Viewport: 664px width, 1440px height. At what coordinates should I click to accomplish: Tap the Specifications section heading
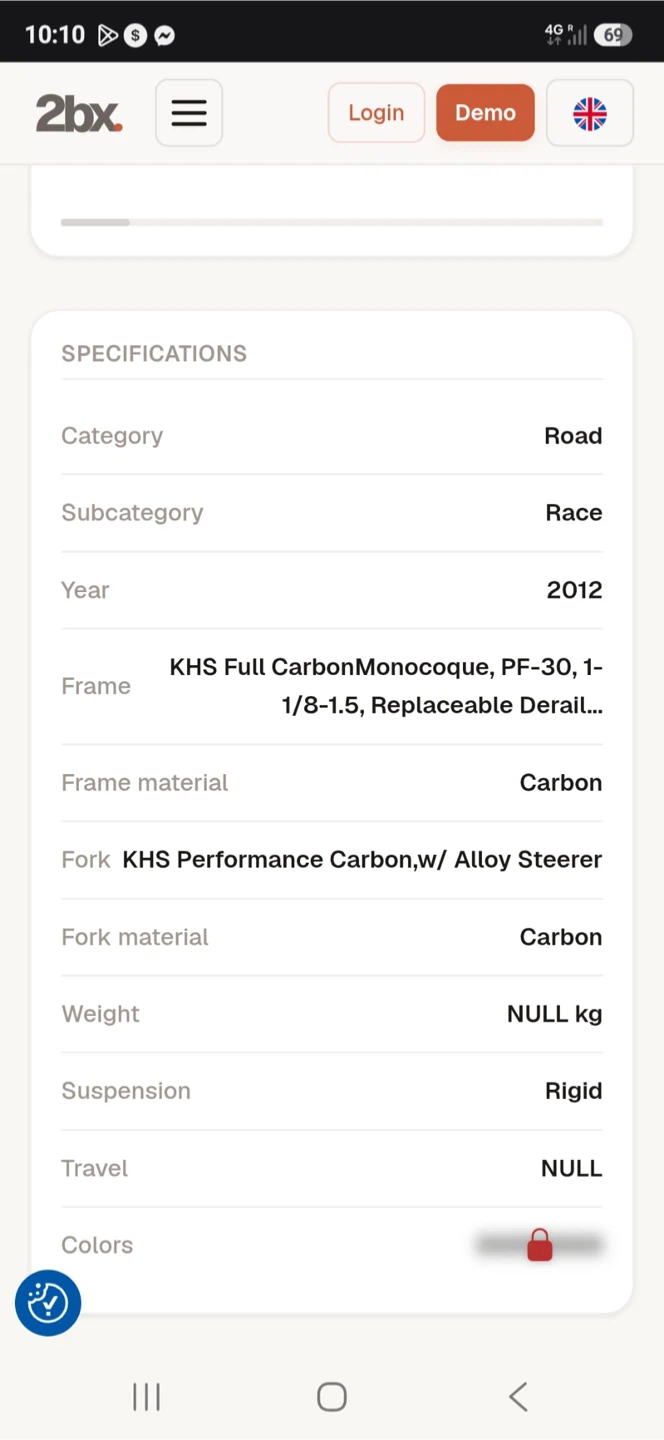click(x=154, y=353)
